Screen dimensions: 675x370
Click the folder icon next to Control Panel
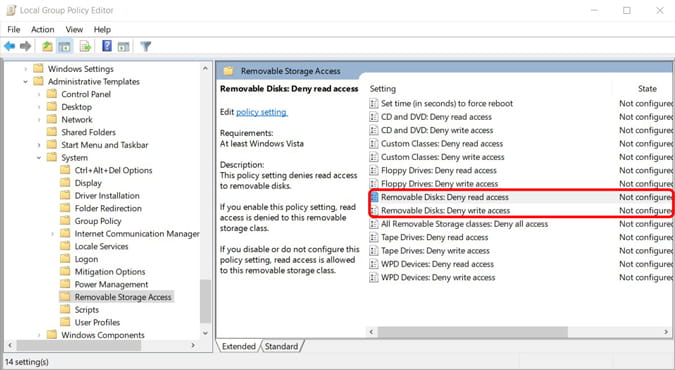[52, 94]
